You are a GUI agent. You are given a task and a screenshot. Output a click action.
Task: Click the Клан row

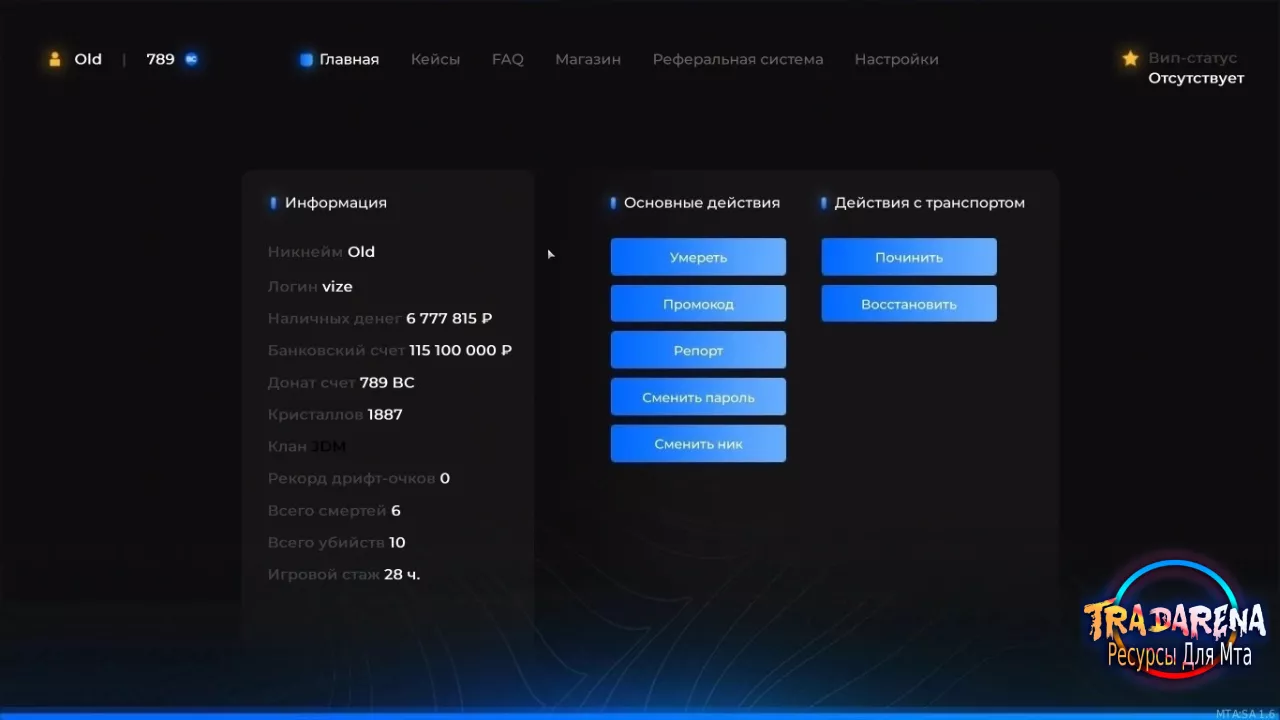307,446
